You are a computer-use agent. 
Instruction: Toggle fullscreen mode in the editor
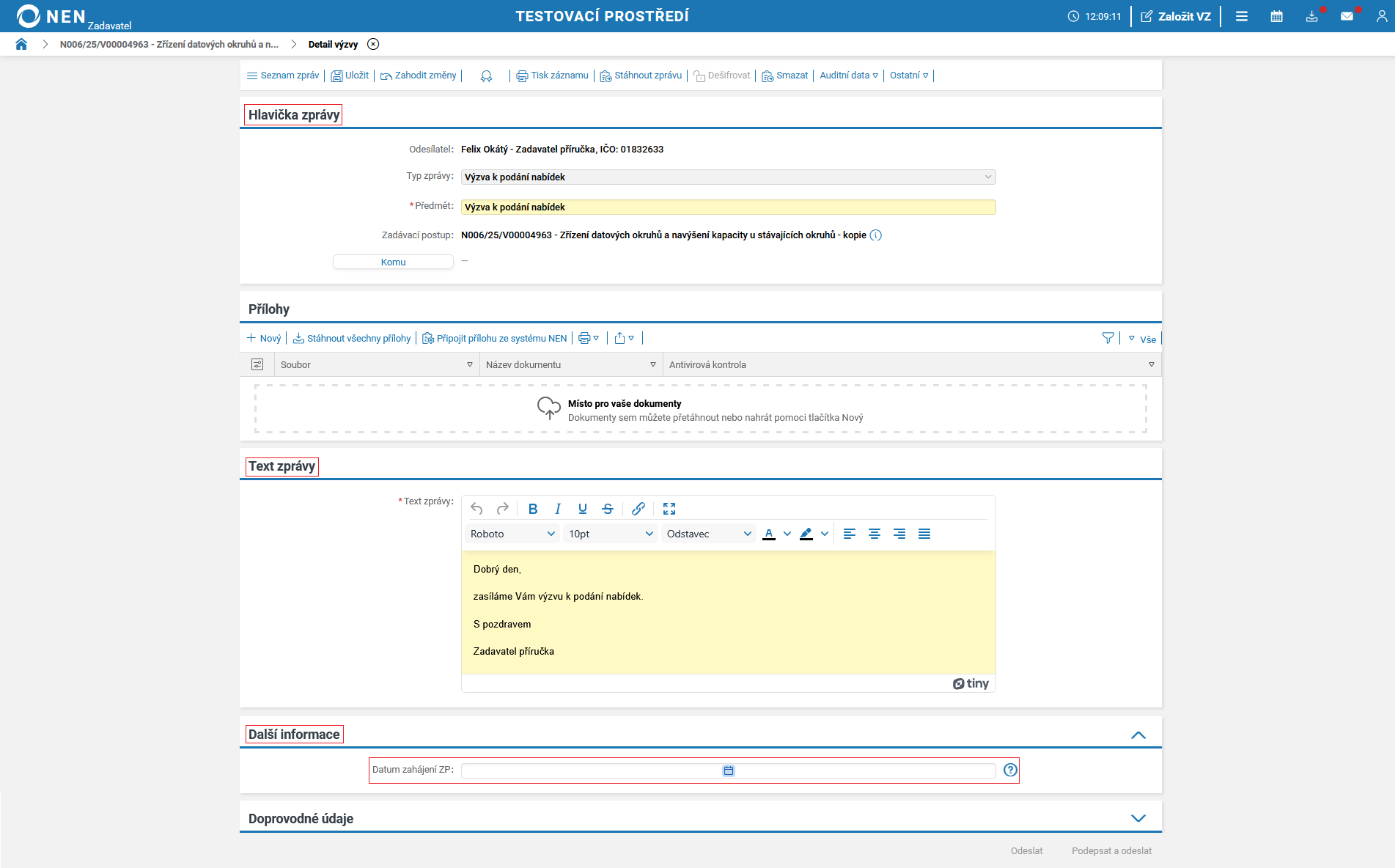(x=669, y=509)
